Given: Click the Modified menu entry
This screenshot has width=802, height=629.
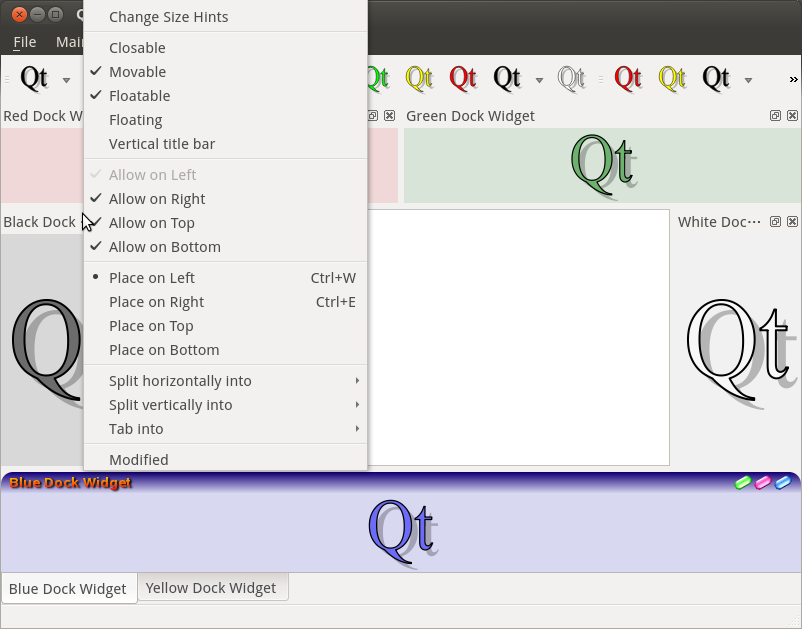Looking at the screenshot, I should (226, 460).
